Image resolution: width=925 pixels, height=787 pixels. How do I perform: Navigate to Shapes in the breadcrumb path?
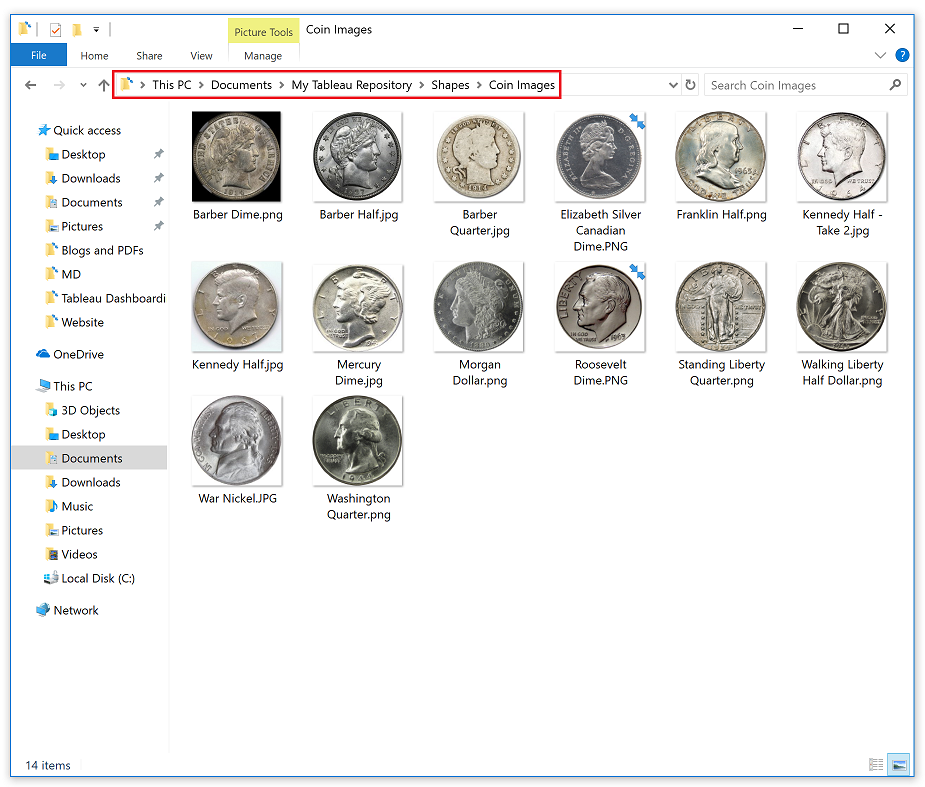pyautogui.click(x=450, y=85)
